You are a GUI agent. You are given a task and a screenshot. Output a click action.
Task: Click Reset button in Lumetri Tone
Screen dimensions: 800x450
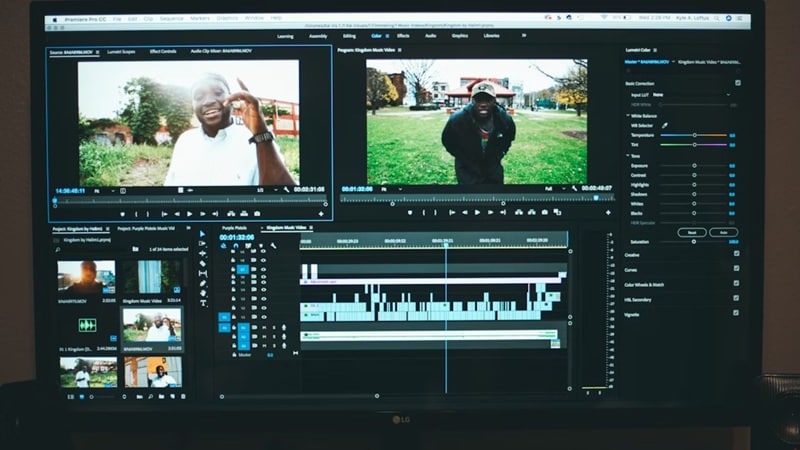click(x=692, y=232)
